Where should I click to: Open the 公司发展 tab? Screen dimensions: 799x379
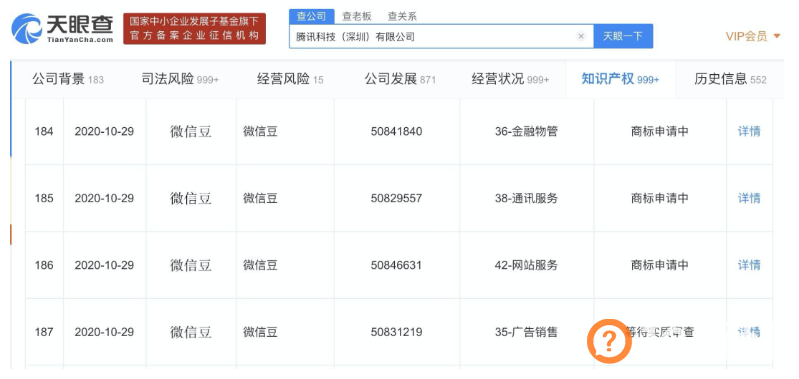[x=400, y=79]
